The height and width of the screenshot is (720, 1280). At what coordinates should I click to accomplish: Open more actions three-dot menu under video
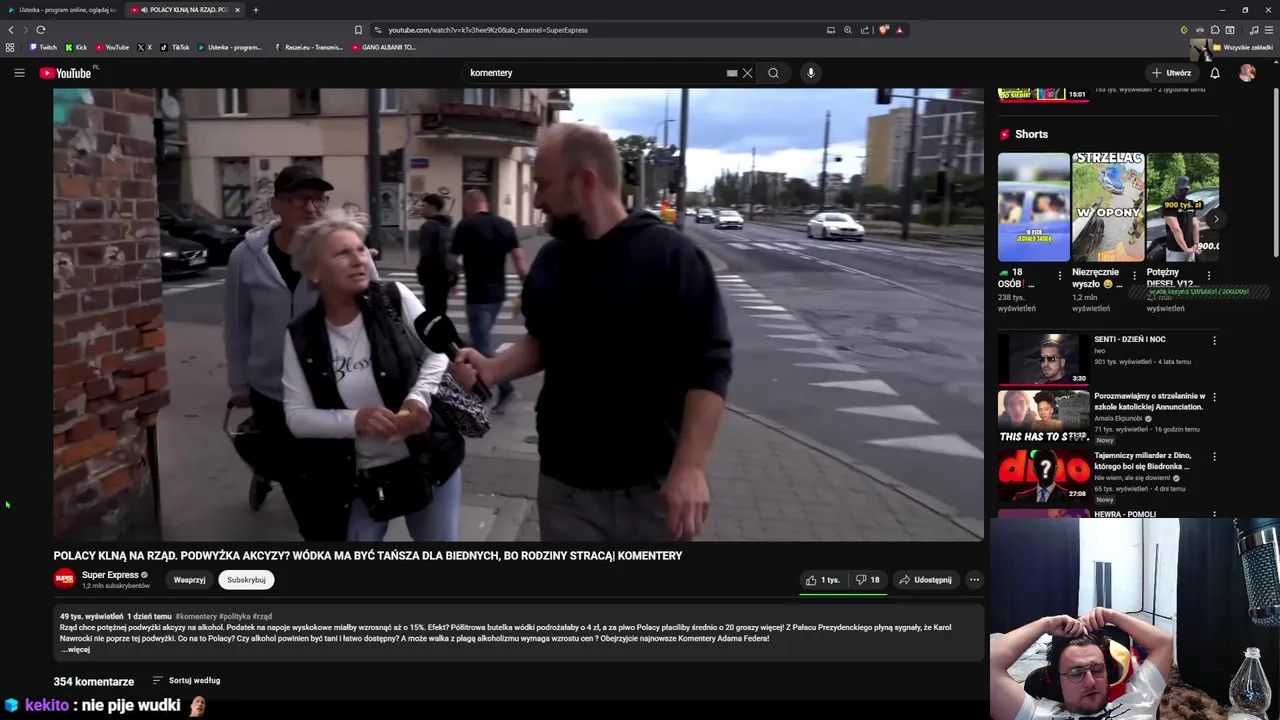[x=974, y=580]
